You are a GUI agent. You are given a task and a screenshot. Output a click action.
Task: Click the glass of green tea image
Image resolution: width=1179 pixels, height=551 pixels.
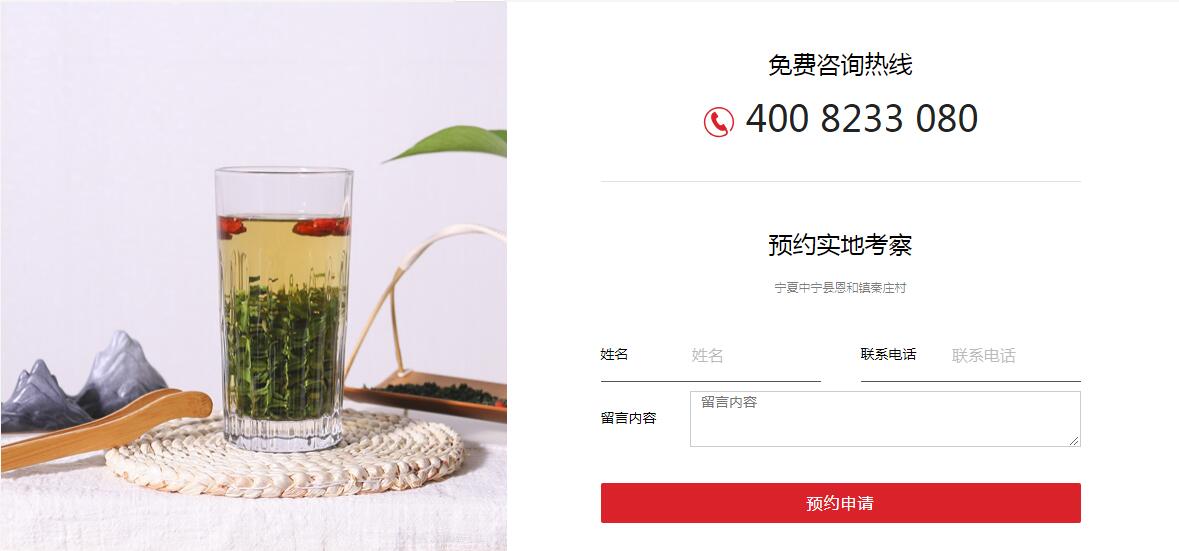click(x=283, y=308)
